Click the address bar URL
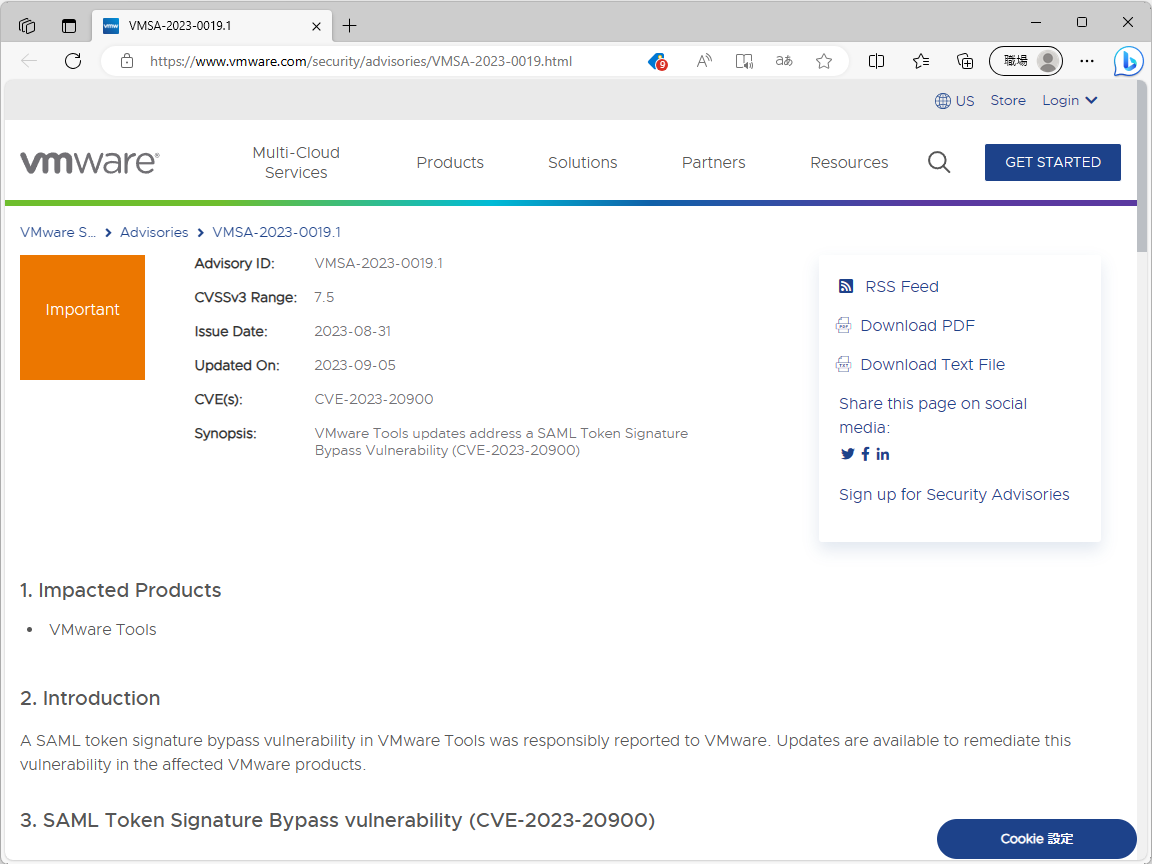Viewport: 1152px width, 864px height. (361, 62)
